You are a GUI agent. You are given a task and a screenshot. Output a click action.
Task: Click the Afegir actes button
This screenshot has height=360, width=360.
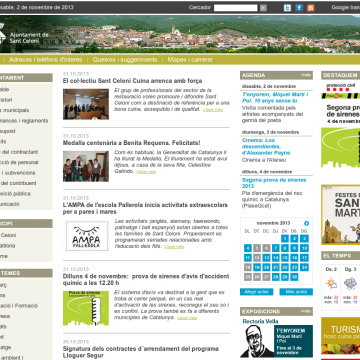[257, 292]
